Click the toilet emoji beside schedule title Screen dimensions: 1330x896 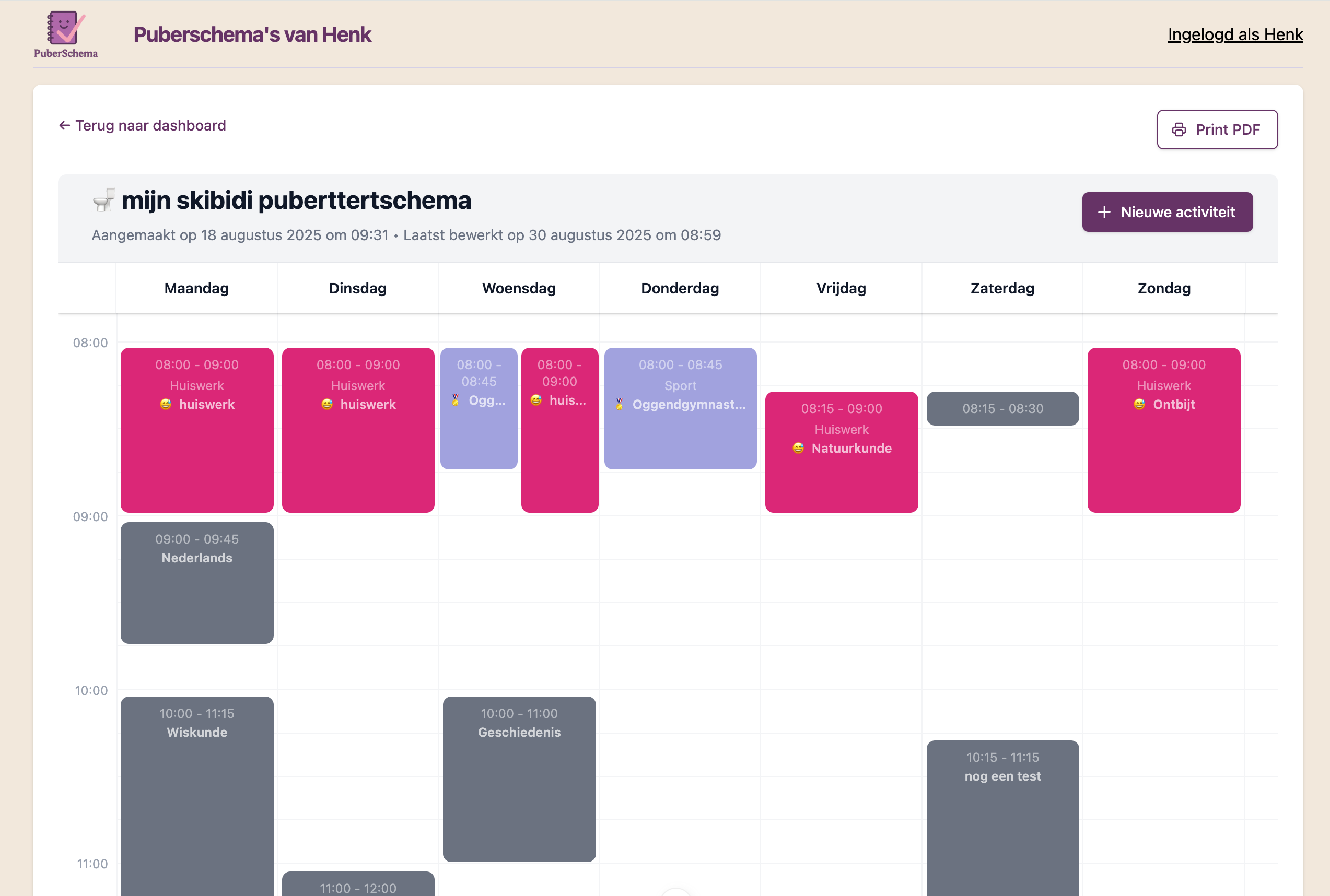(x=104, y=201)
